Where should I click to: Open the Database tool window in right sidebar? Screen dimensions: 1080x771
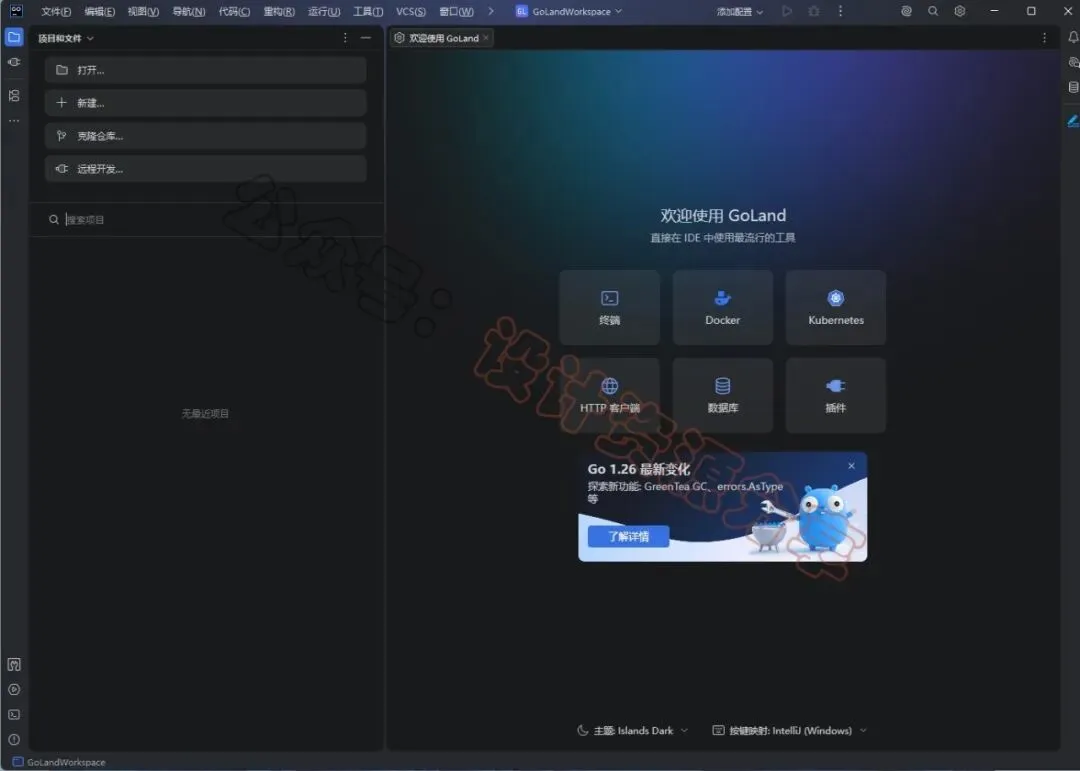pos(1073,88)
